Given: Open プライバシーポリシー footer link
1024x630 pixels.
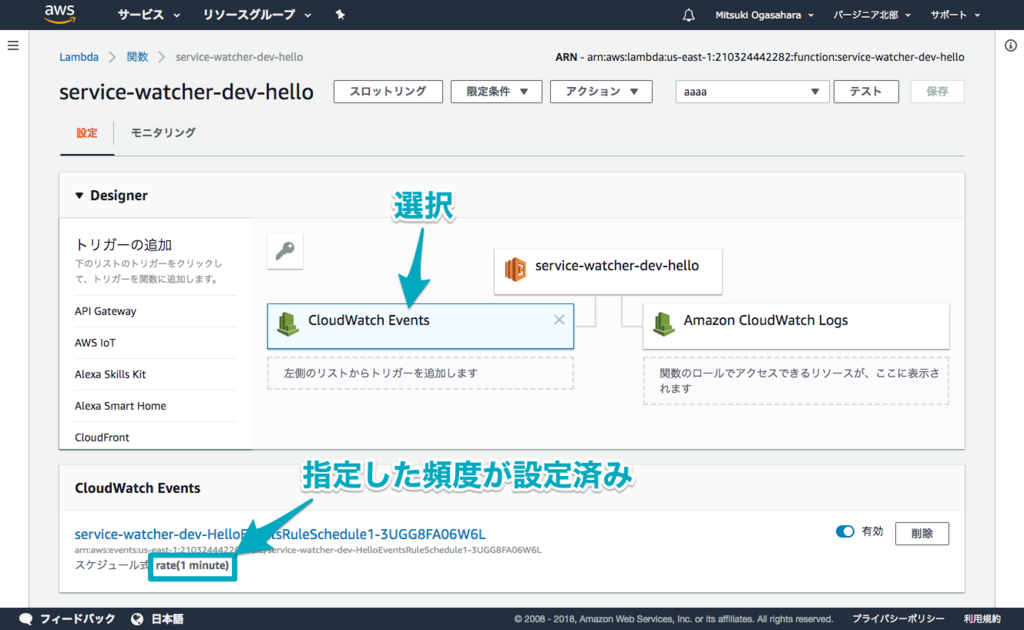Looking at the screenshot, I should [x=898, y=619].
